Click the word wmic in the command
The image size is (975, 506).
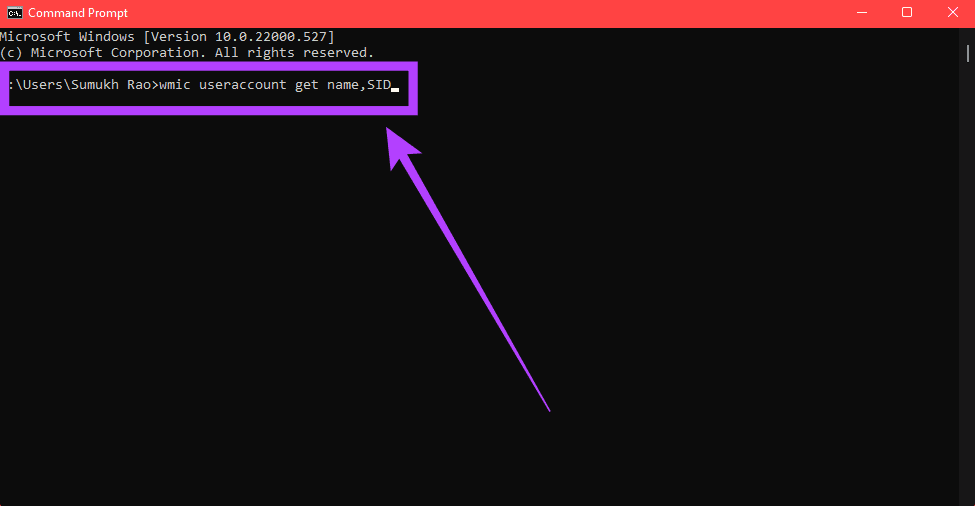pyautogui.click(x=175, y=85)
